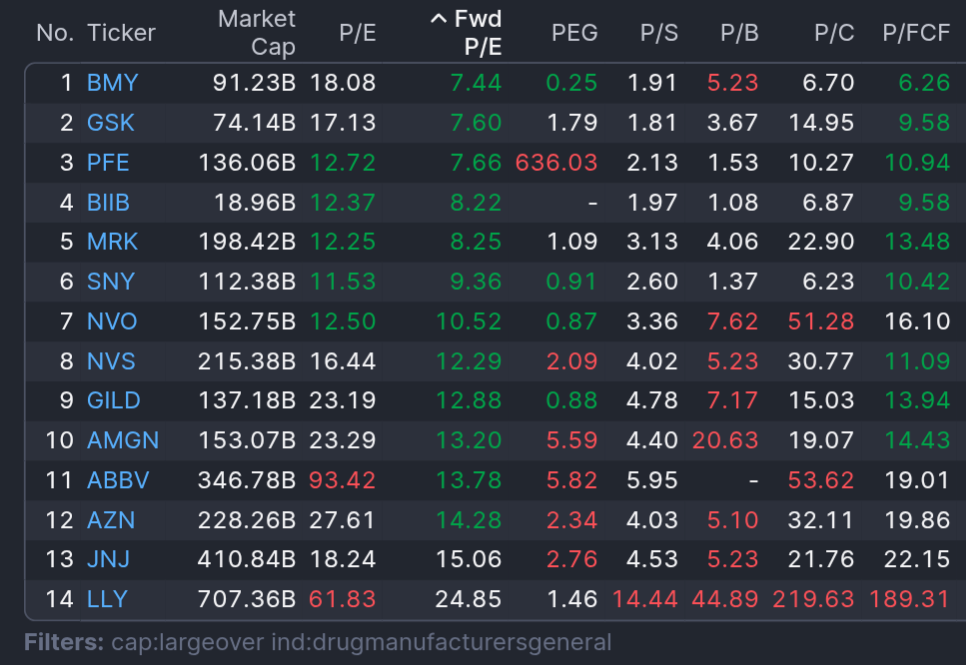Select BMY PEG value 0.25

(572, 83)
